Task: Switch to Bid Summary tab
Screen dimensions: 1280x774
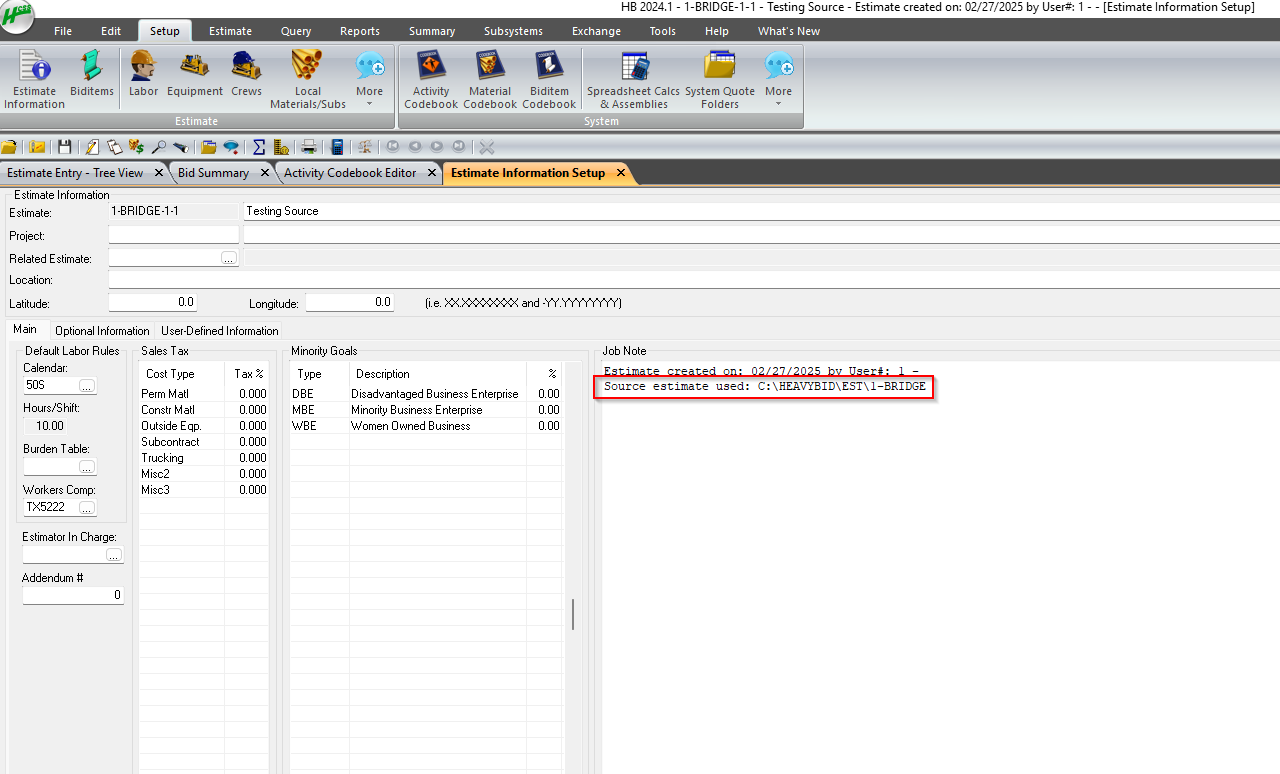Action: click(213, 173)
